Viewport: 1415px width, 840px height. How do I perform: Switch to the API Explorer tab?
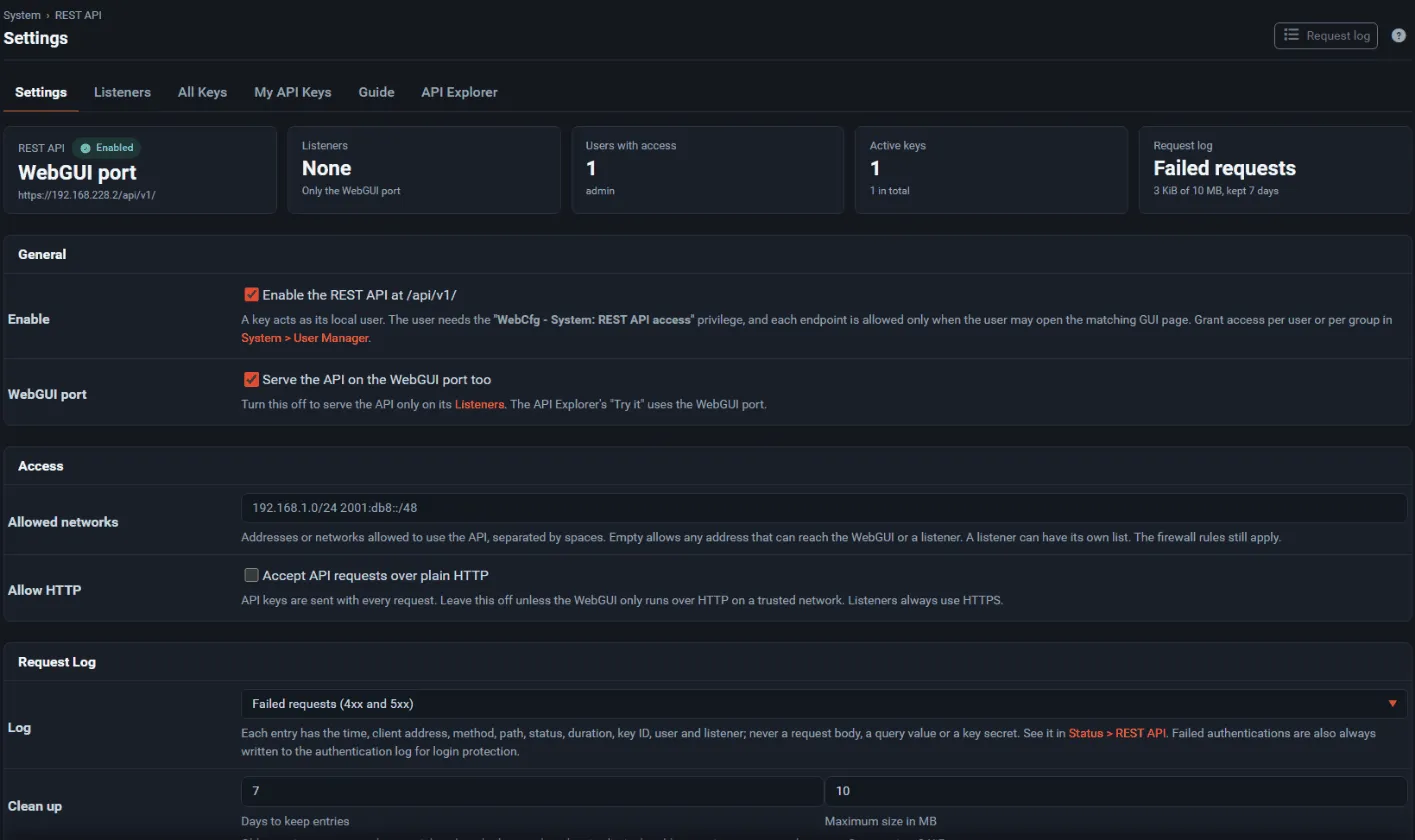(x=459, y=92)
